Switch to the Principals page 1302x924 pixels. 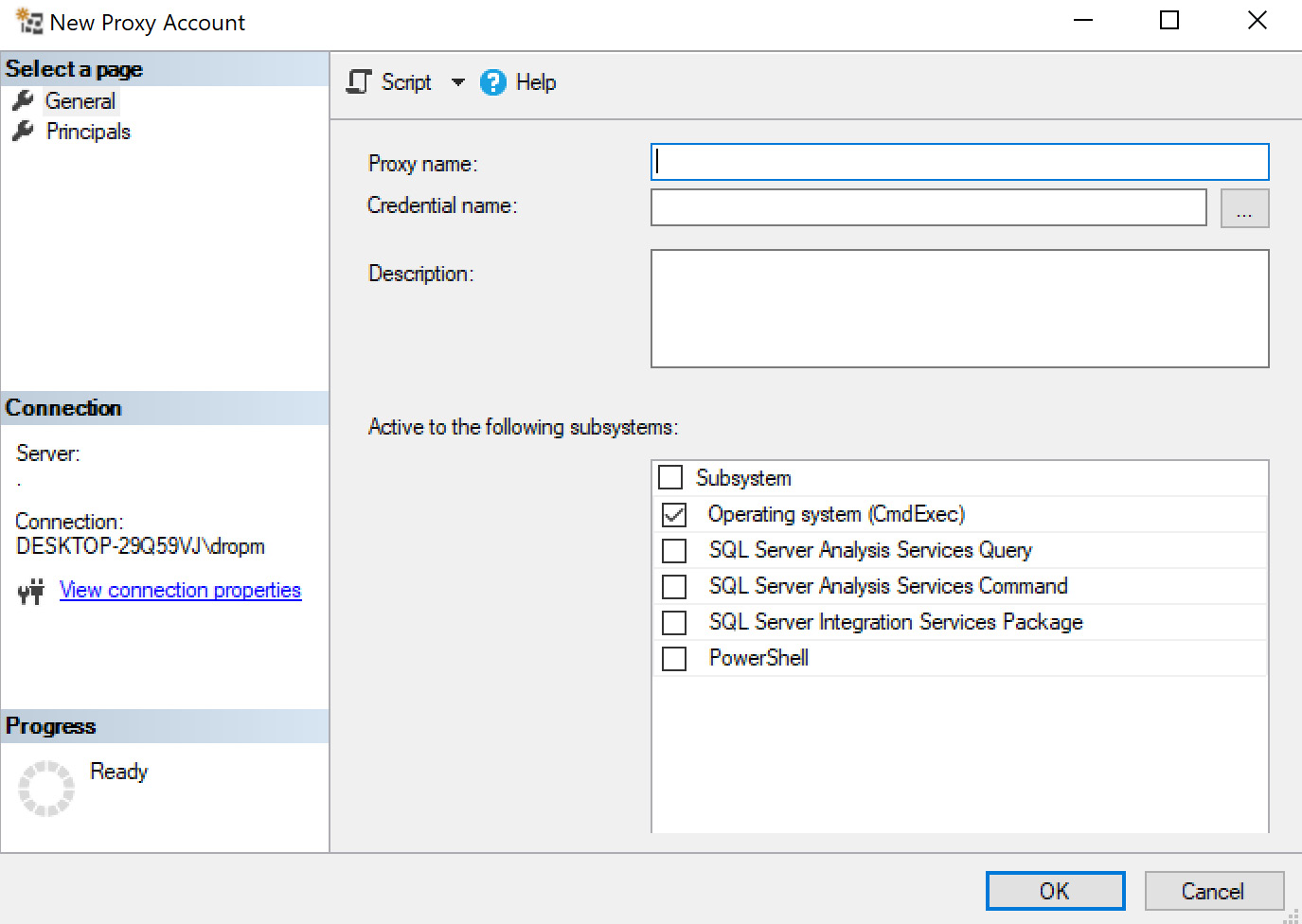88,132
